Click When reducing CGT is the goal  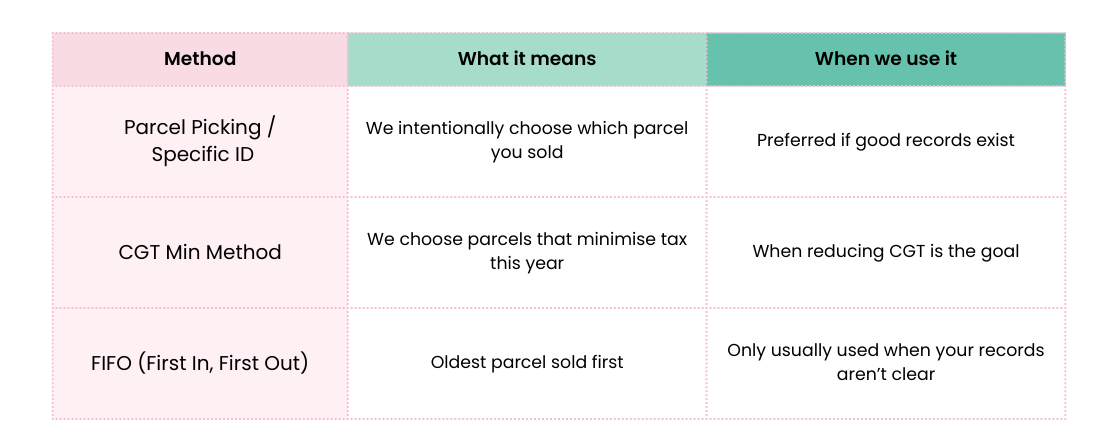(885, 251)
